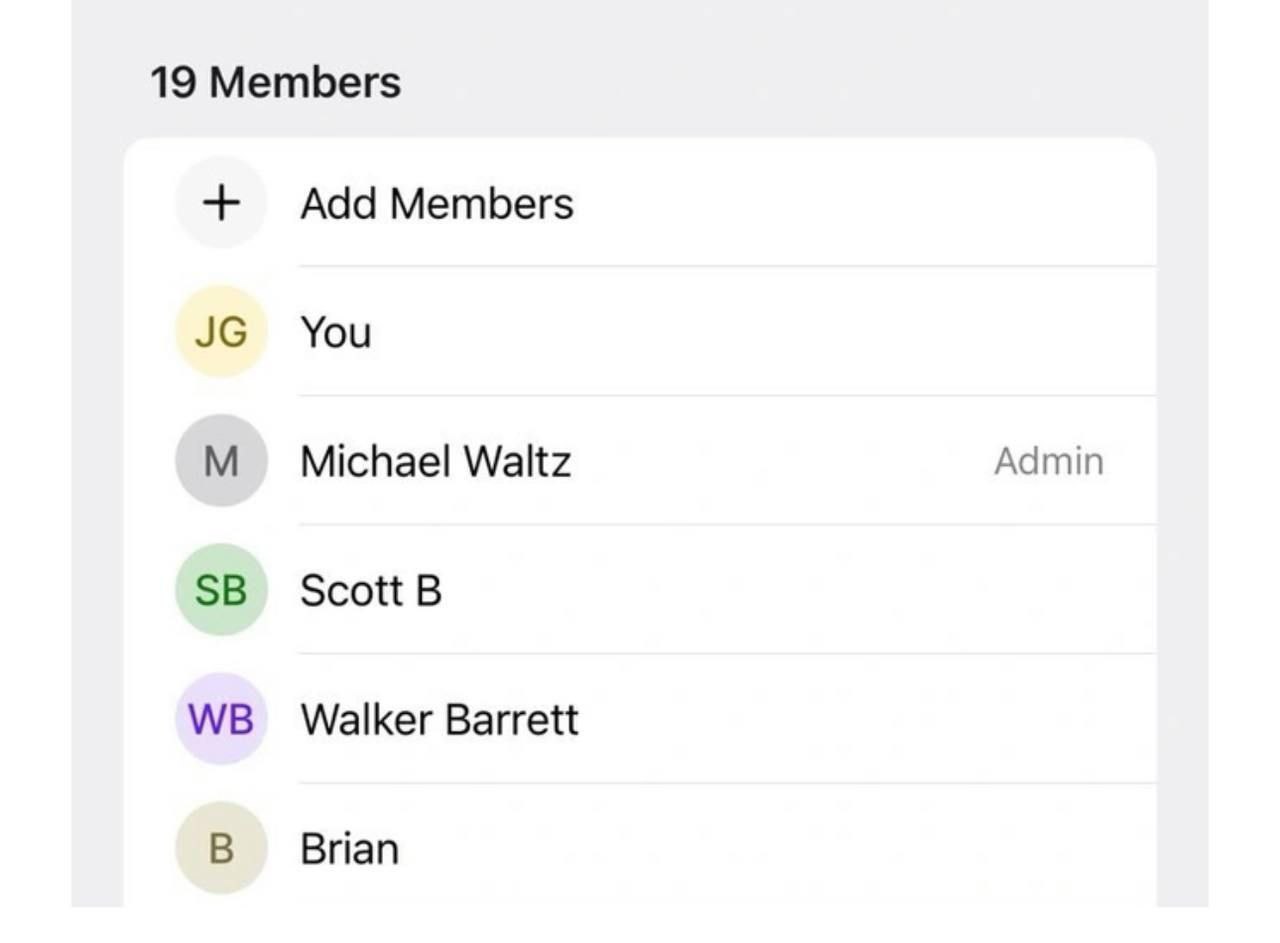Click the "19 Members" heading
Image resolution: width=1280 pixels, height=943 pixels.
coord(276,82)
